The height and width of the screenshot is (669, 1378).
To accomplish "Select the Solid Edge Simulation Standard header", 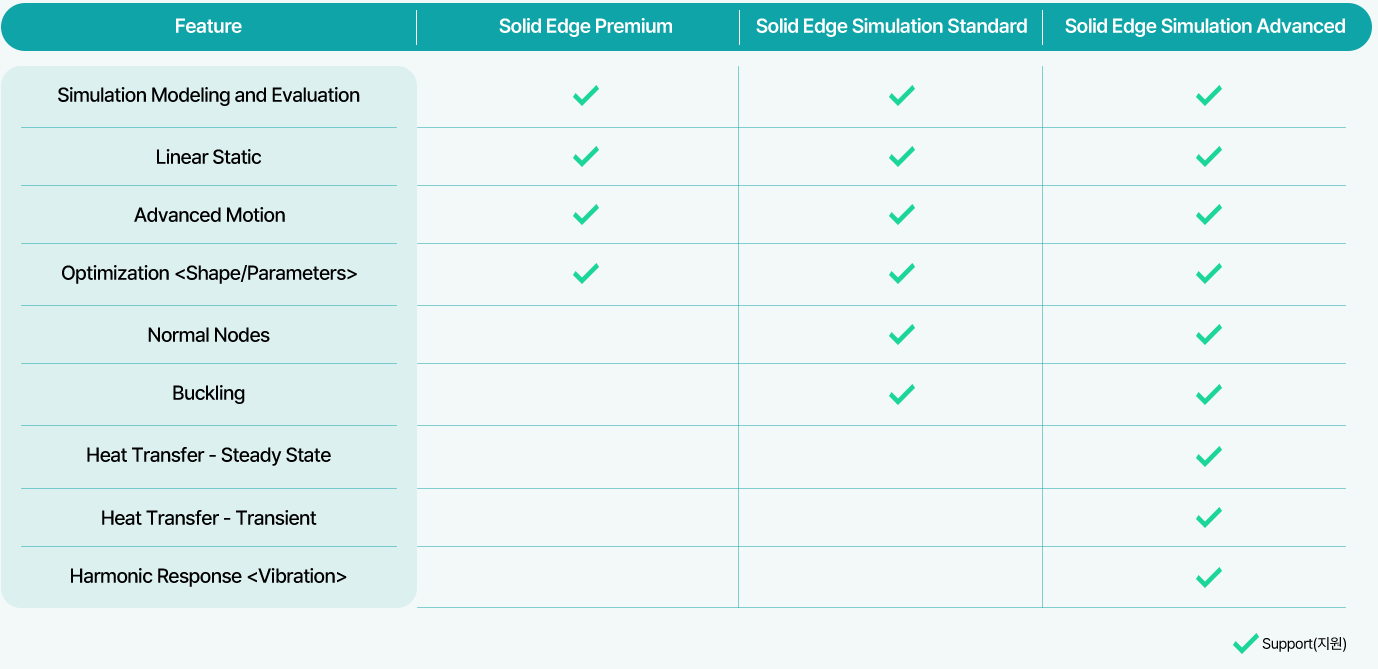I will click(891, 26).
